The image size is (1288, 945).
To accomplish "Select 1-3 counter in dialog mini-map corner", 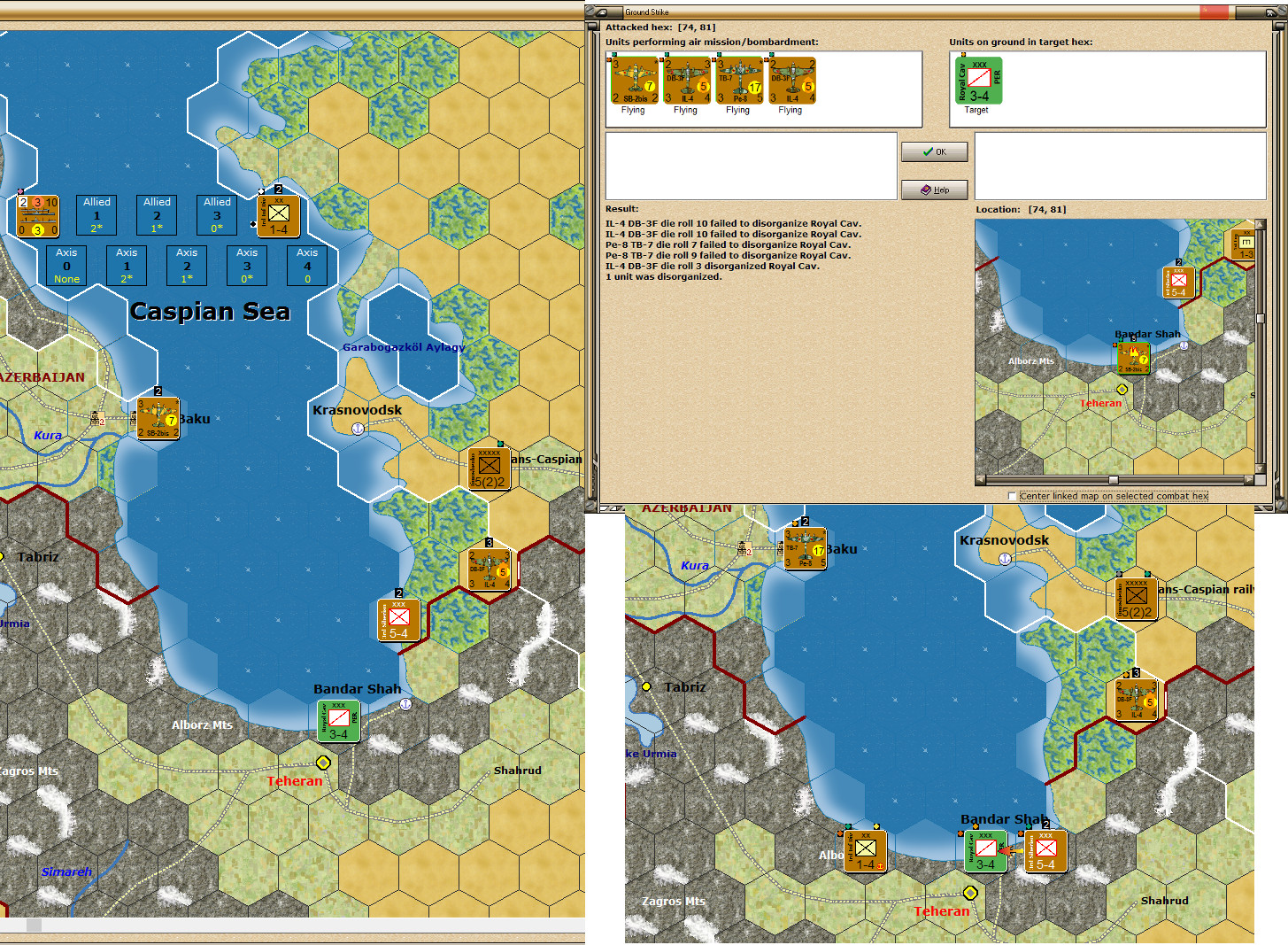I will coord(1244,245).
